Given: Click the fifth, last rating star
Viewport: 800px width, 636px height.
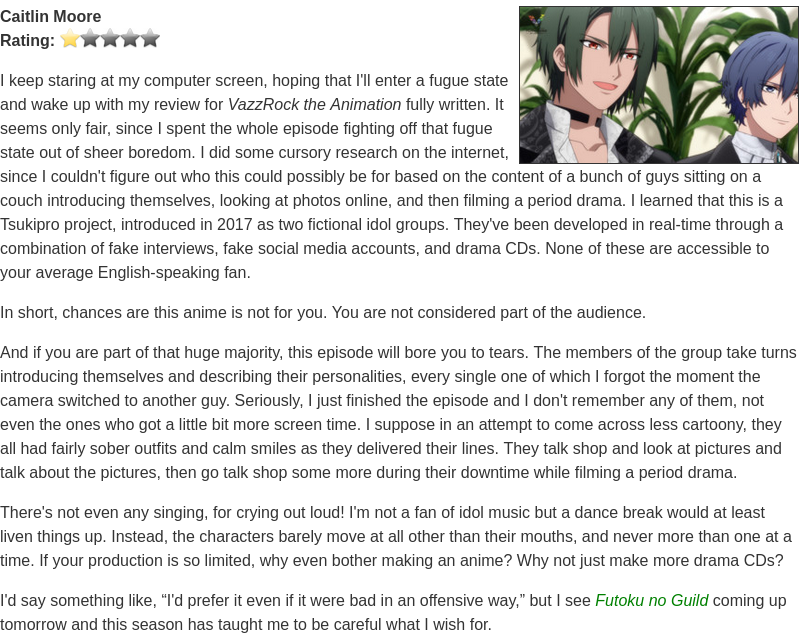Looking at the screenshot, I should click(x=151, y=38).
